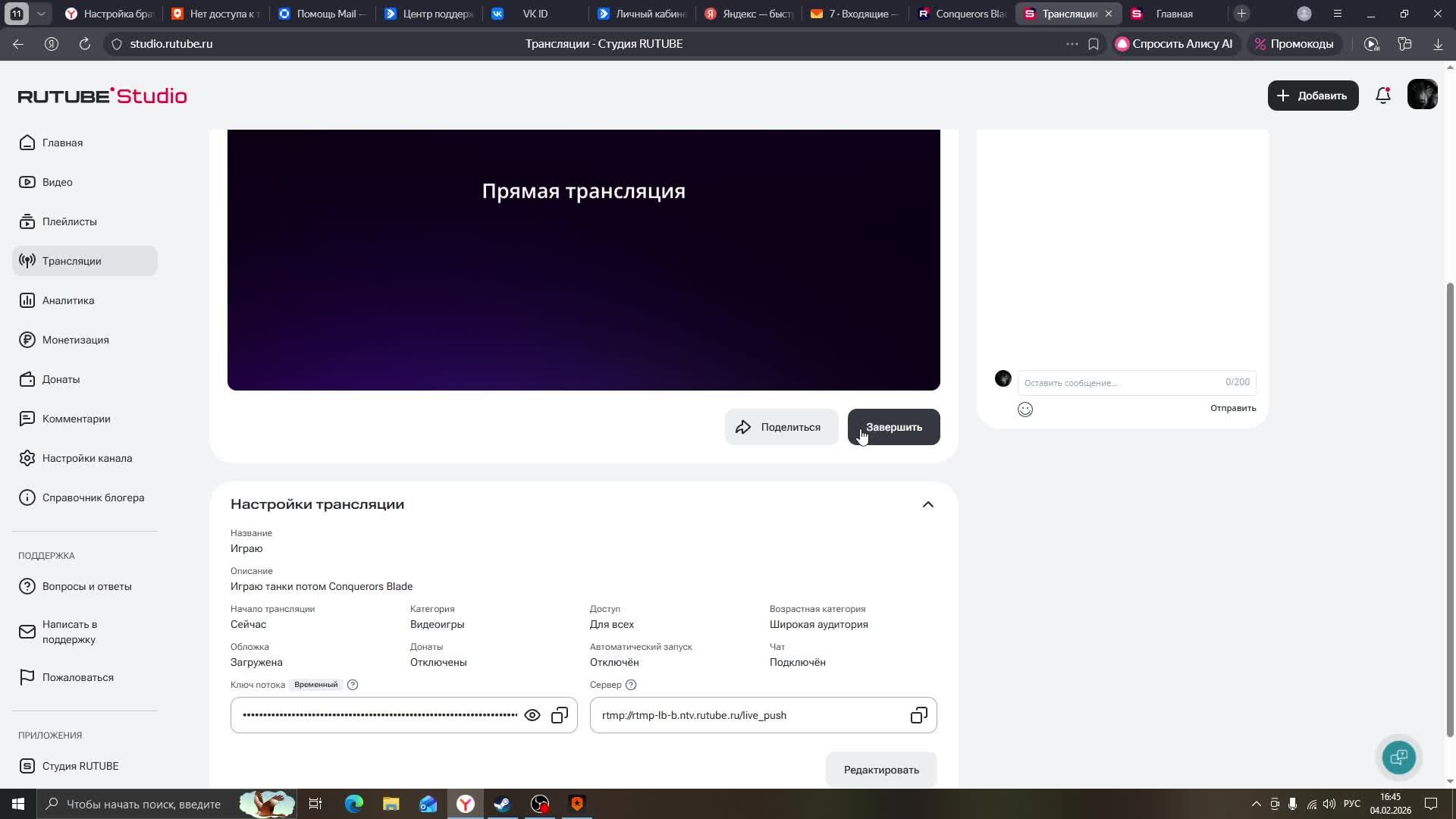
Task: Switch to VK ID tab
Action: pyautogui.click(x=535, y=14)
